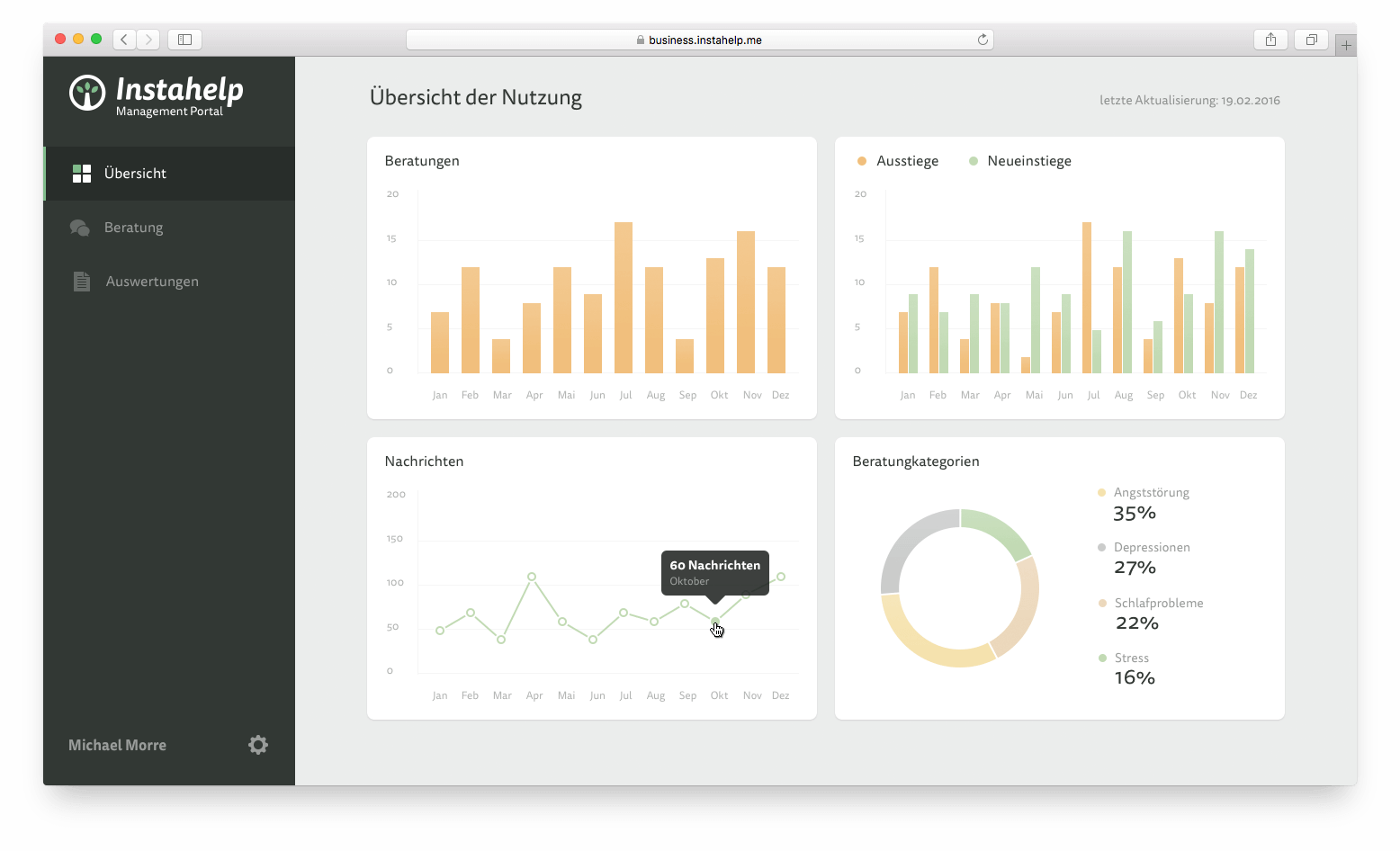The image size is (1400, 851).
Task: Go back with the browser back arrow
Action: click(124, 40)
